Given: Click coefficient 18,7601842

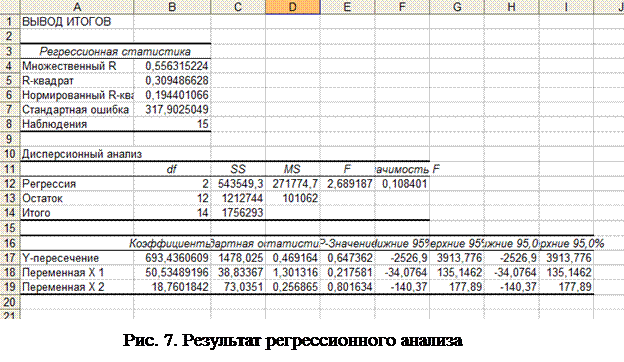Looking at the screenshot, I should [172, 287].
